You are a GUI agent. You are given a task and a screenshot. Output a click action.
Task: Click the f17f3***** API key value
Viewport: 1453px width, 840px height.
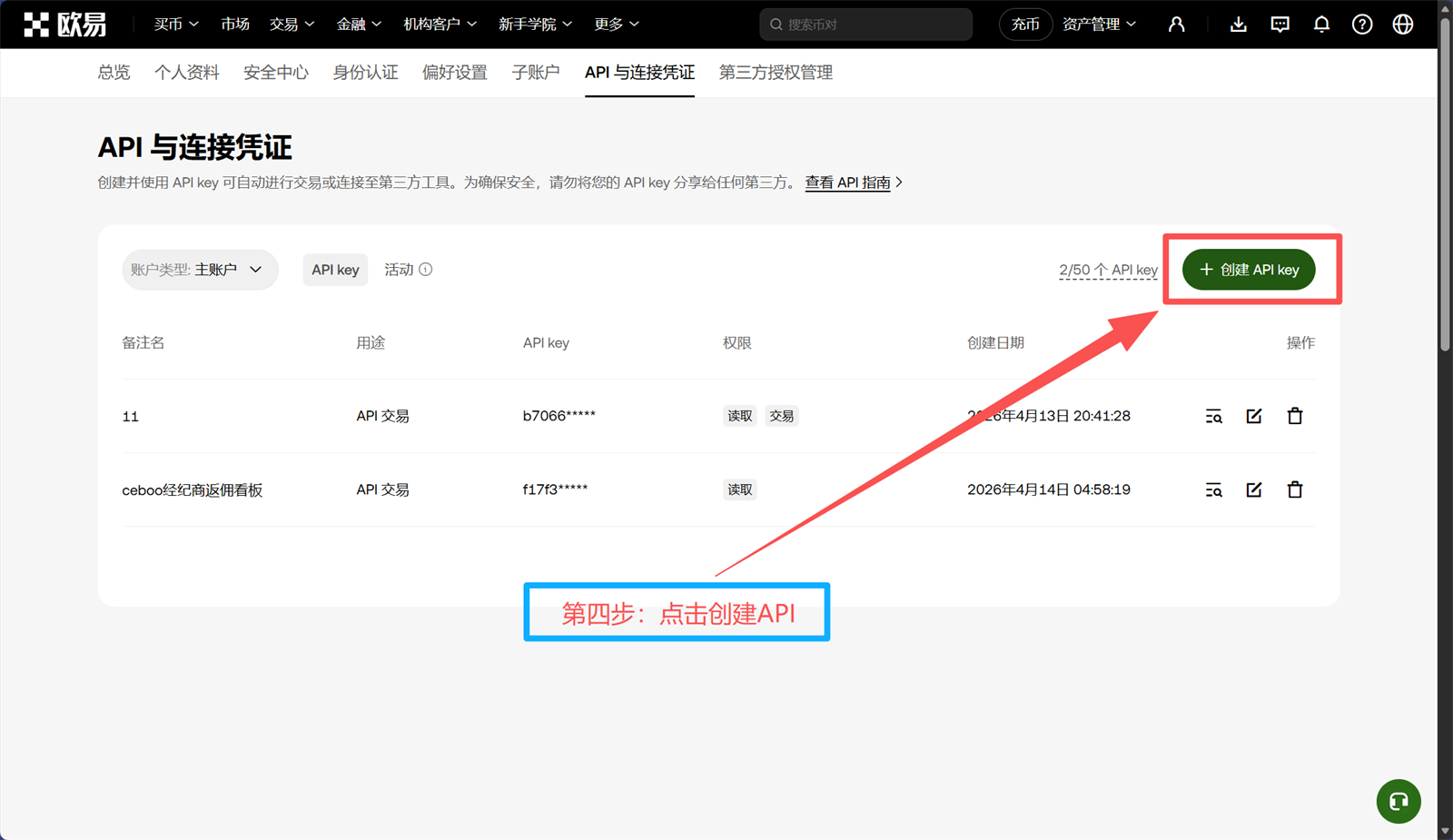point(555,489)
